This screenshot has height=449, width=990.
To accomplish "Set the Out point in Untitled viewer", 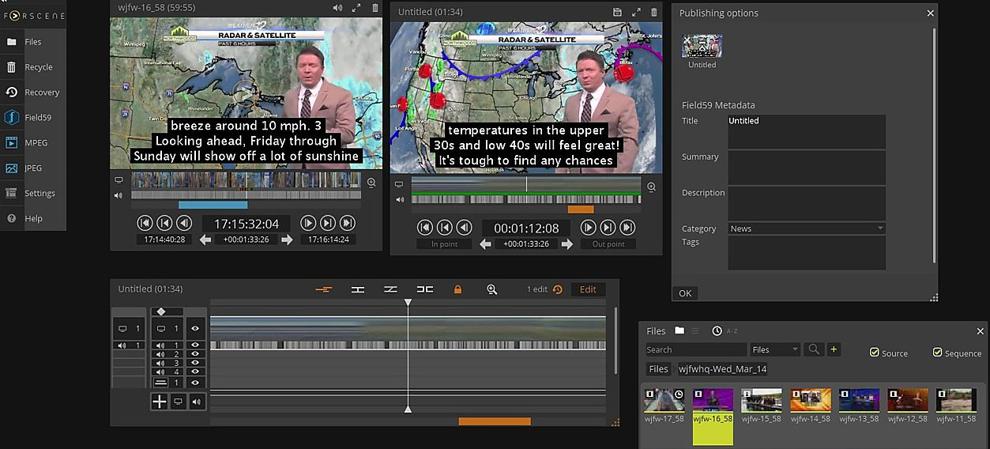I will pyautogui.click(x=608, y=244).
